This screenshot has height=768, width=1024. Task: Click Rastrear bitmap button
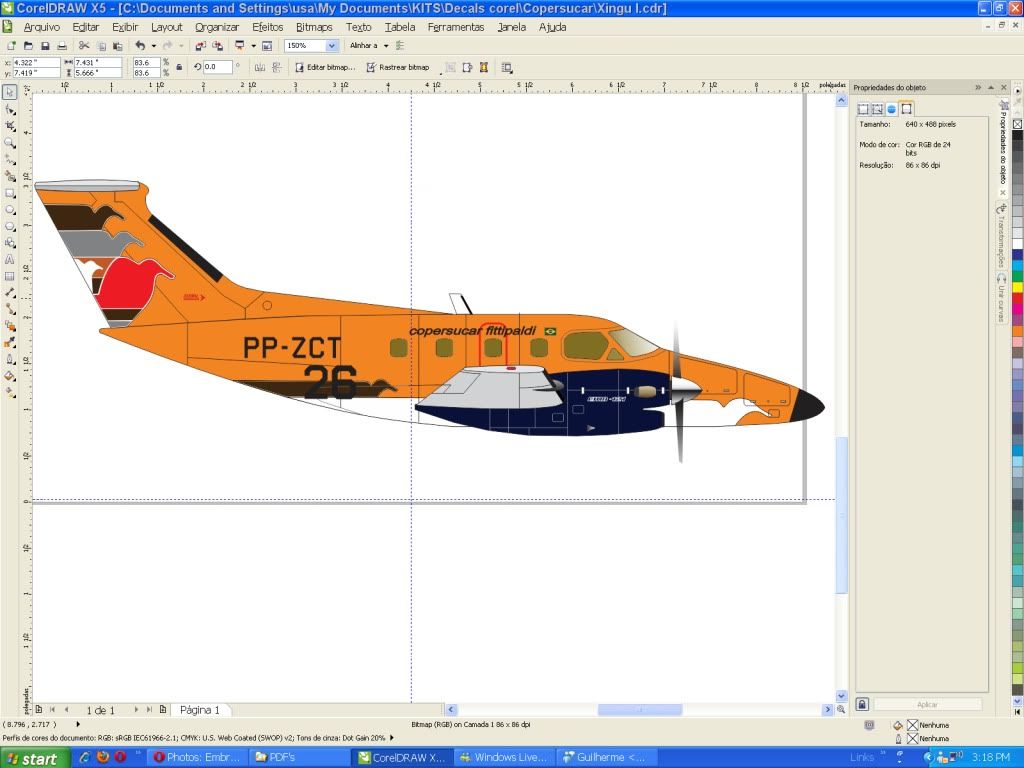pos(398,67)
